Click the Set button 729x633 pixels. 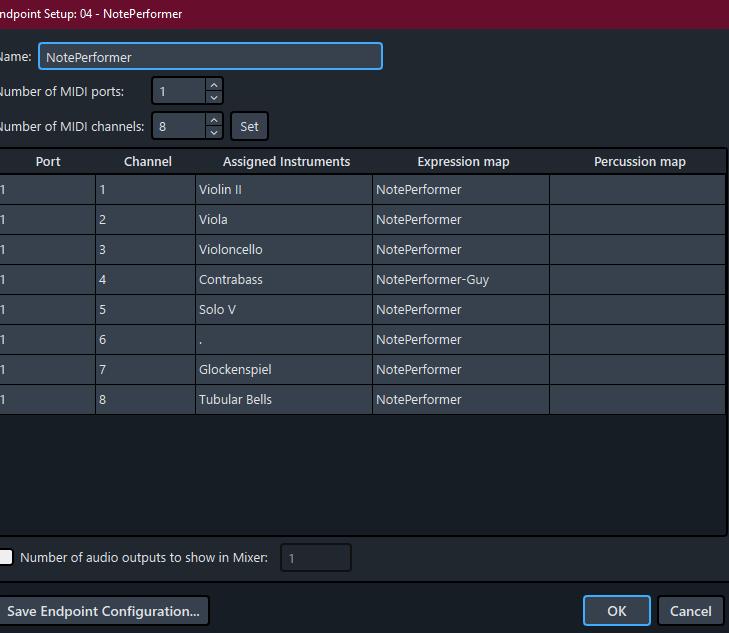click(x=249, y=126)
